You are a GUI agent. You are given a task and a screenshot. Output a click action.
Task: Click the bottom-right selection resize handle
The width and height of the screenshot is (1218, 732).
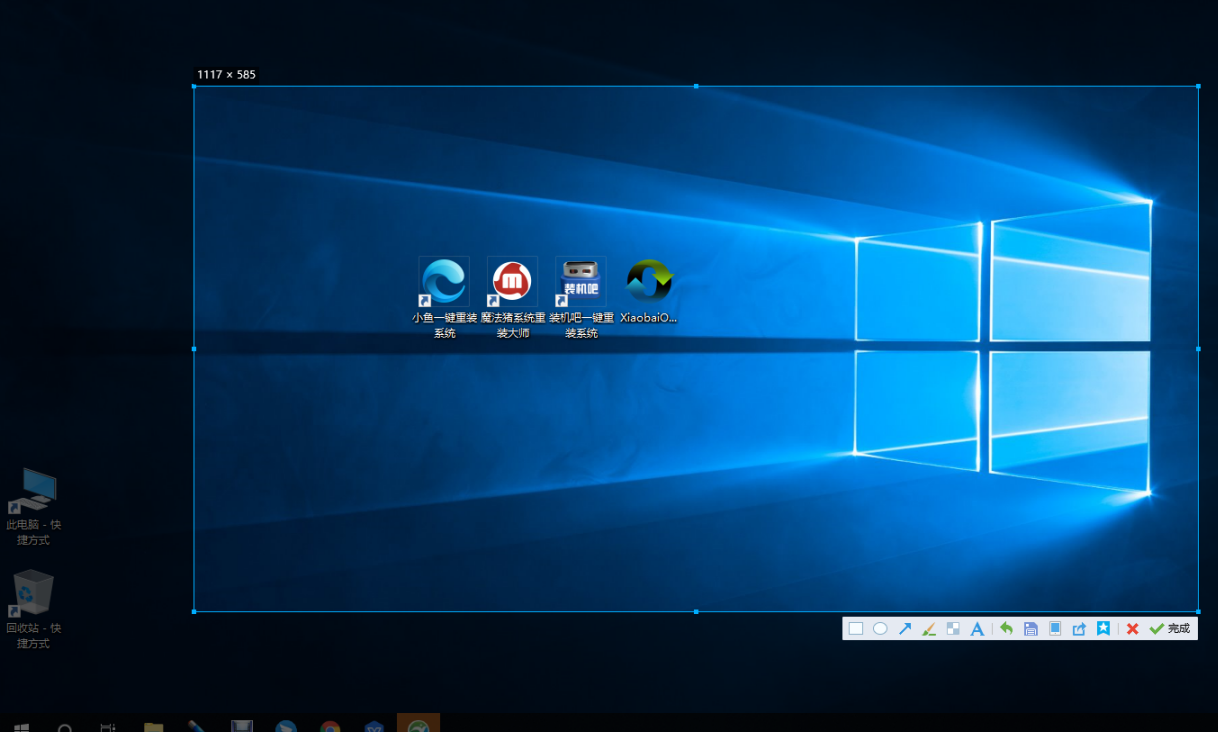[x=1198, y=611]
